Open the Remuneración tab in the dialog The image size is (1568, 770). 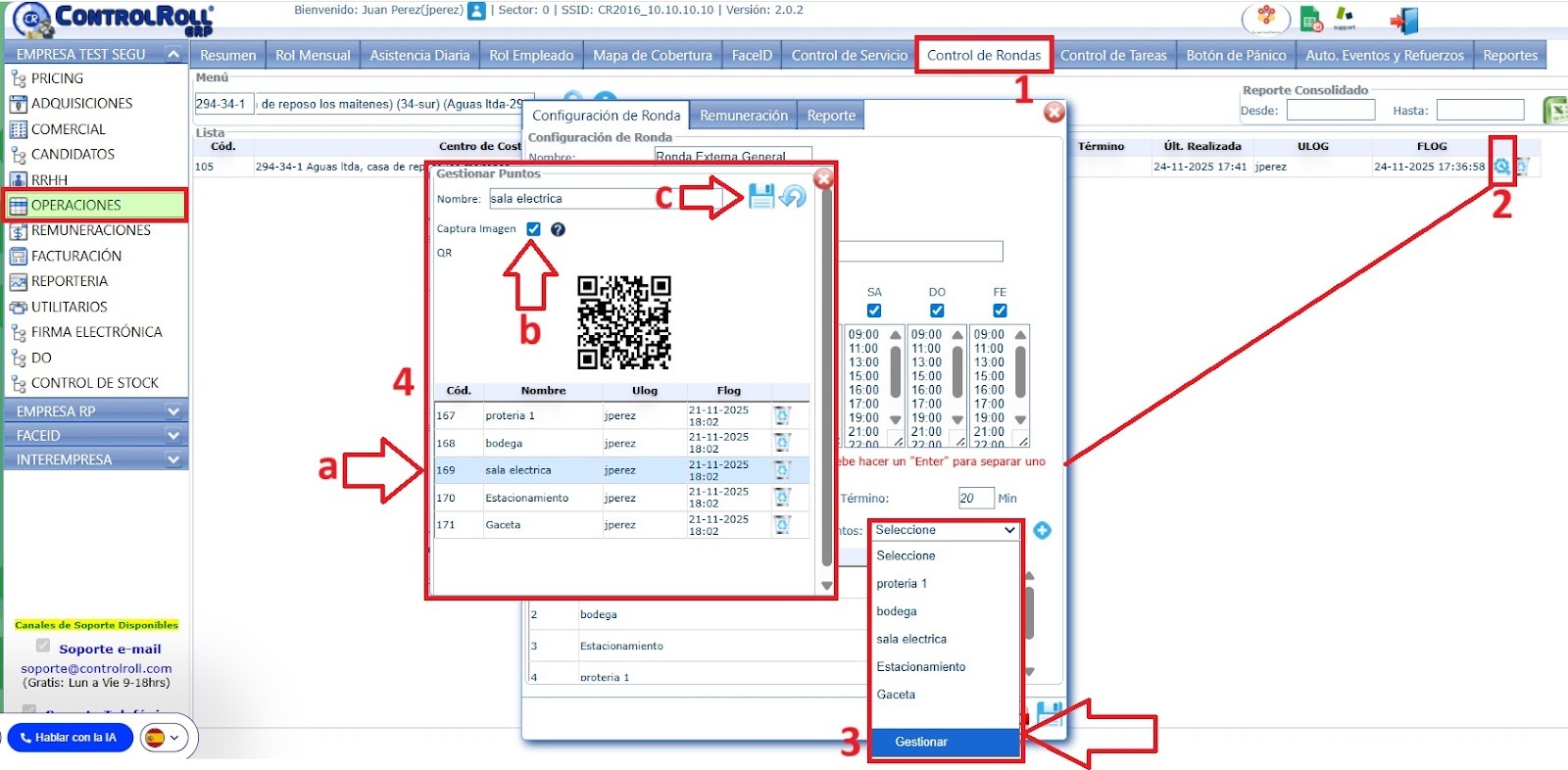coord(743,116)
